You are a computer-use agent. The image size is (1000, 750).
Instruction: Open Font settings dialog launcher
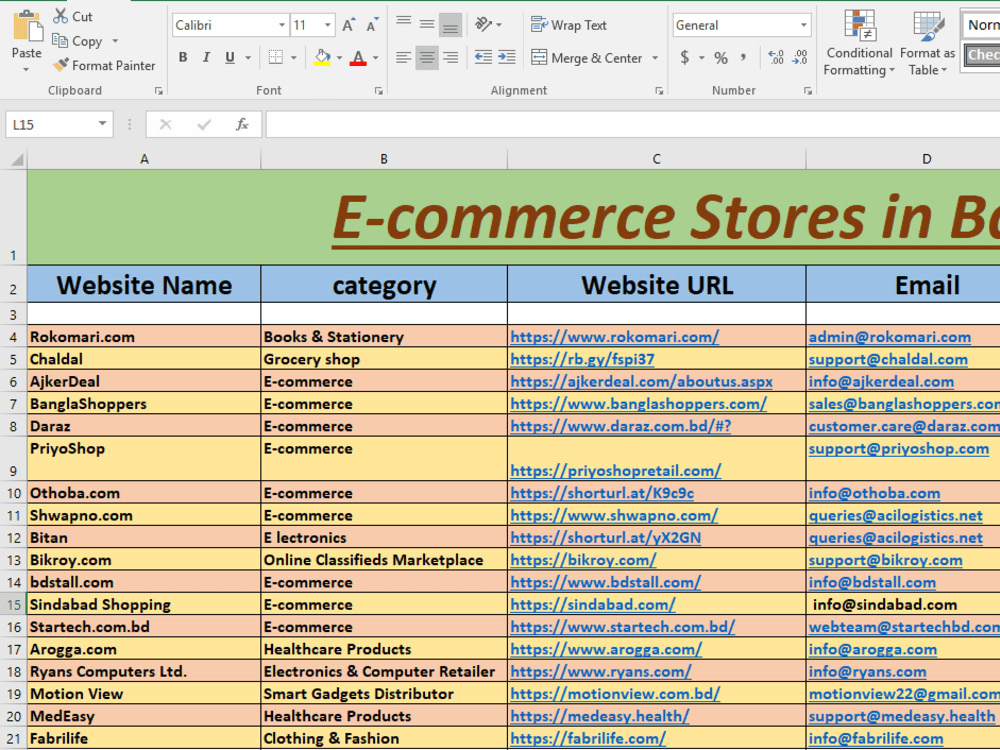[x=378, y=91]
